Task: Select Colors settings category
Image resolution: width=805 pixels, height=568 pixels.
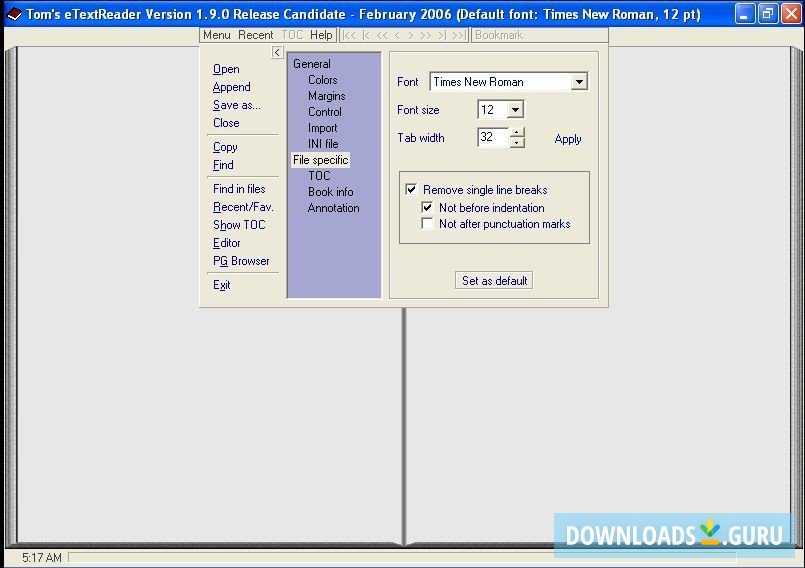Action: point(322,80)
